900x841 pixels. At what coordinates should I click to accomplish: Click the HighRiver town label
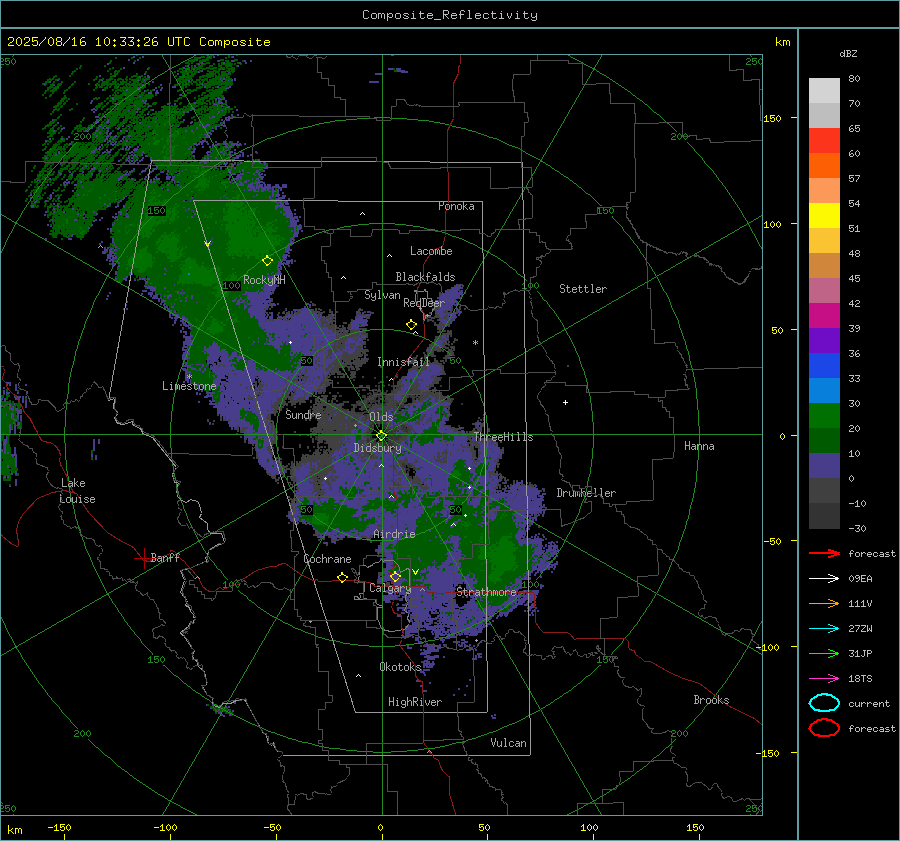click(x=415, y=702)
